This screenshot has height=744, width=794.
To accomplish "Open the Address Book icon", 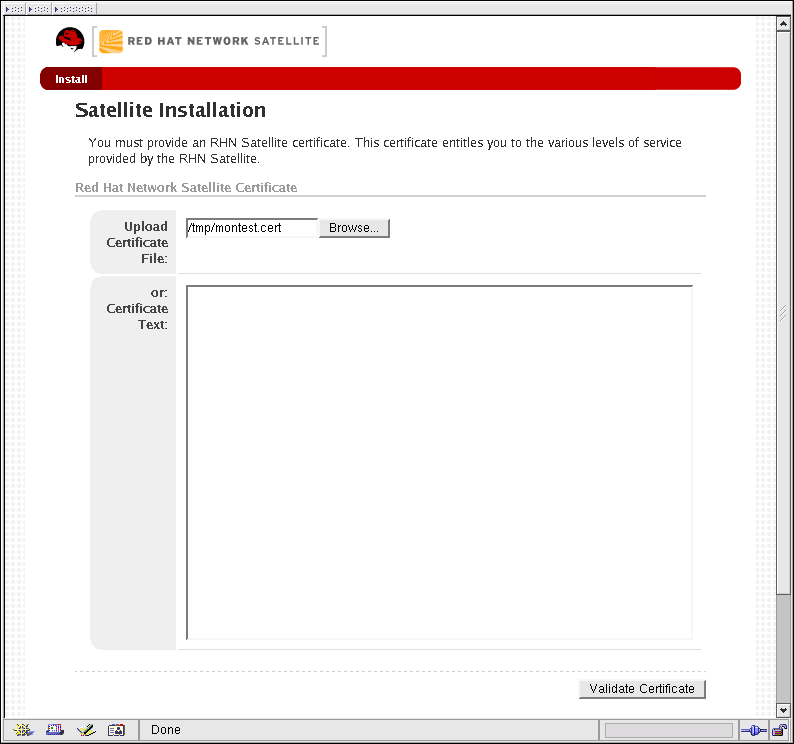I will click(116, 730).
